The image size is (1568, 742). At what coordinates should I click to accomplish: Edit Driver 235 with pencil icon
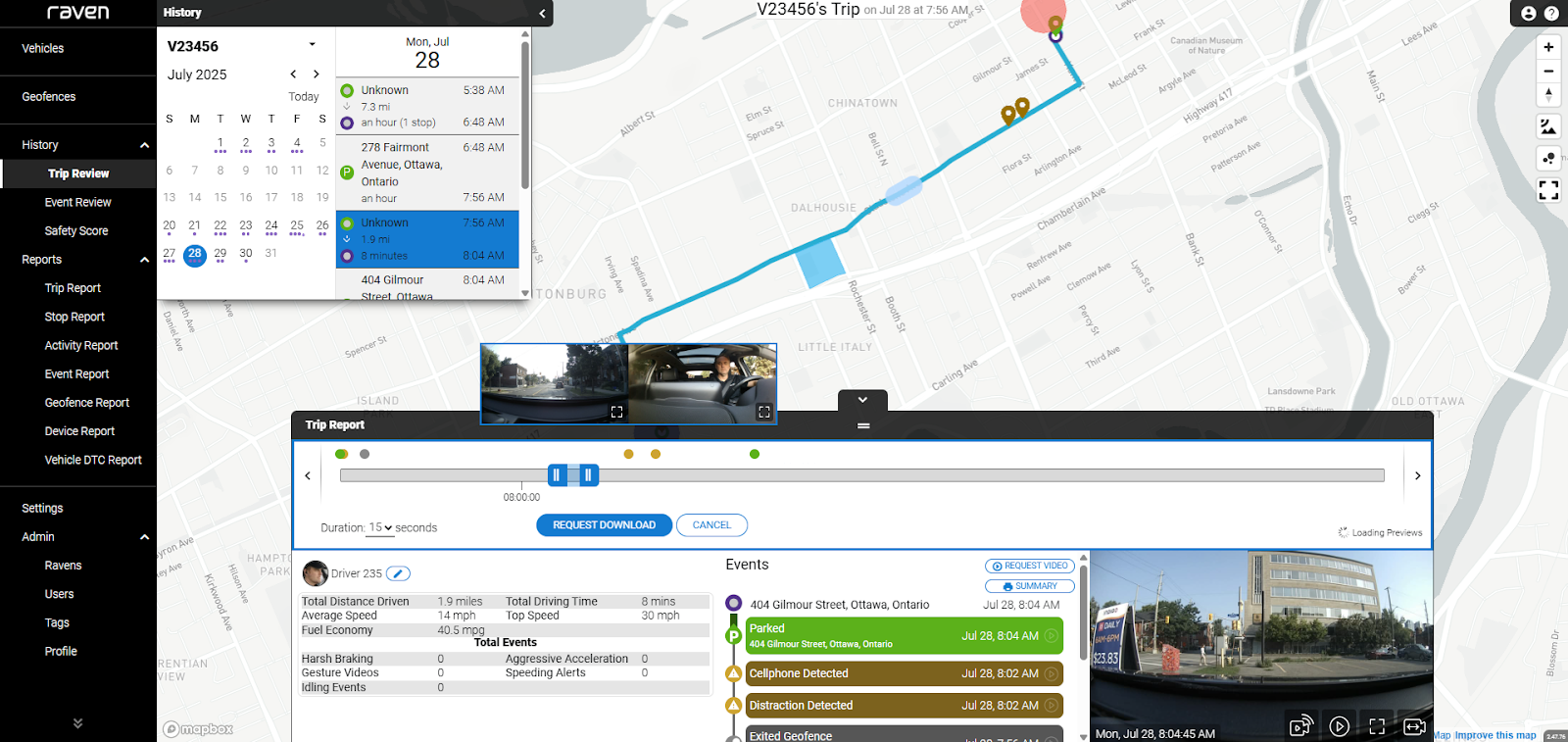point(398,573)
